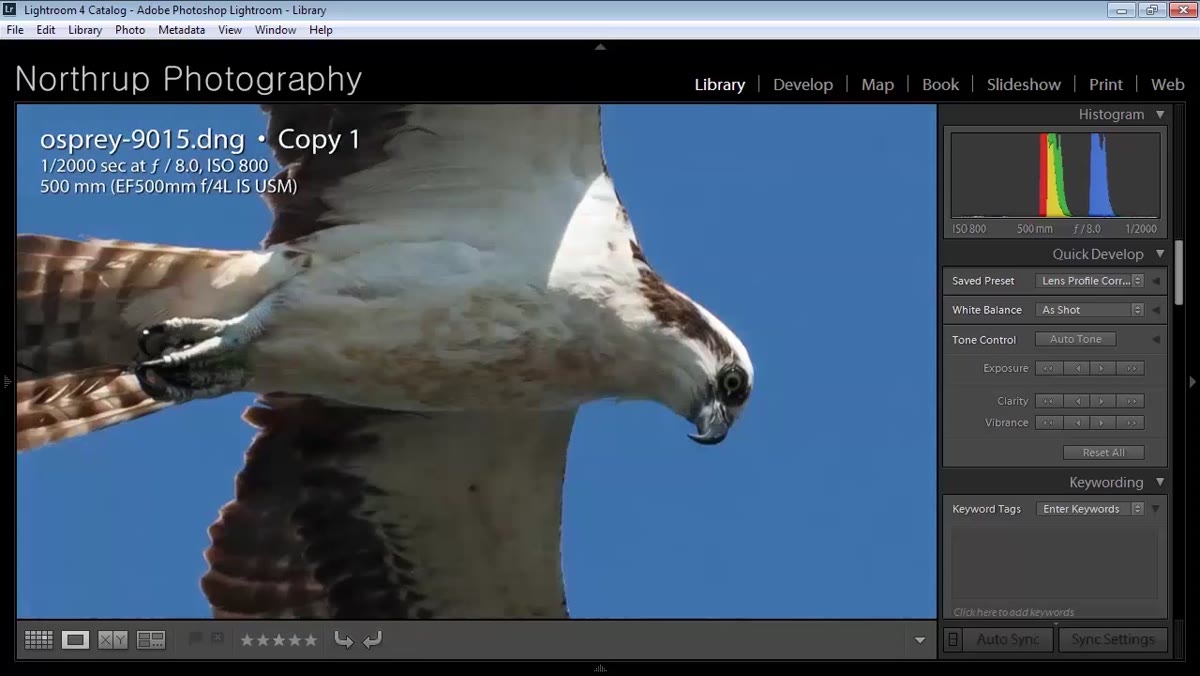Hide the right panel with the edge arrow
The height and width of the screenshot is (676, 1200).
point(1193,381)
